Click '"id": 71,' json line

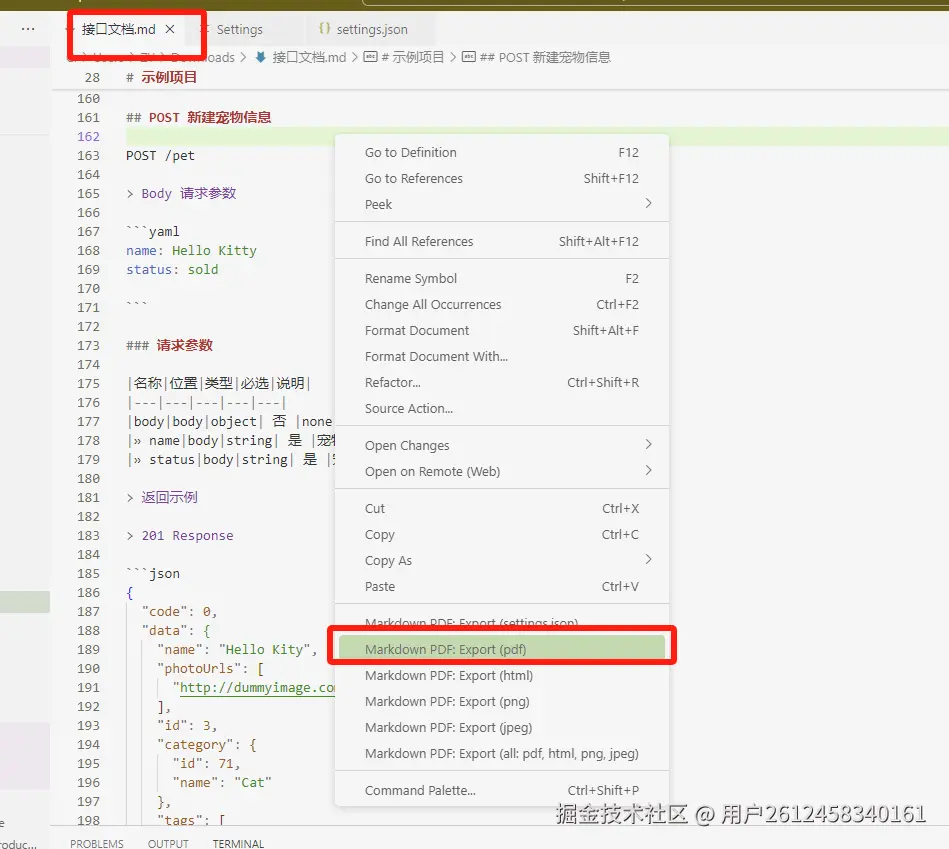(206, 764)
